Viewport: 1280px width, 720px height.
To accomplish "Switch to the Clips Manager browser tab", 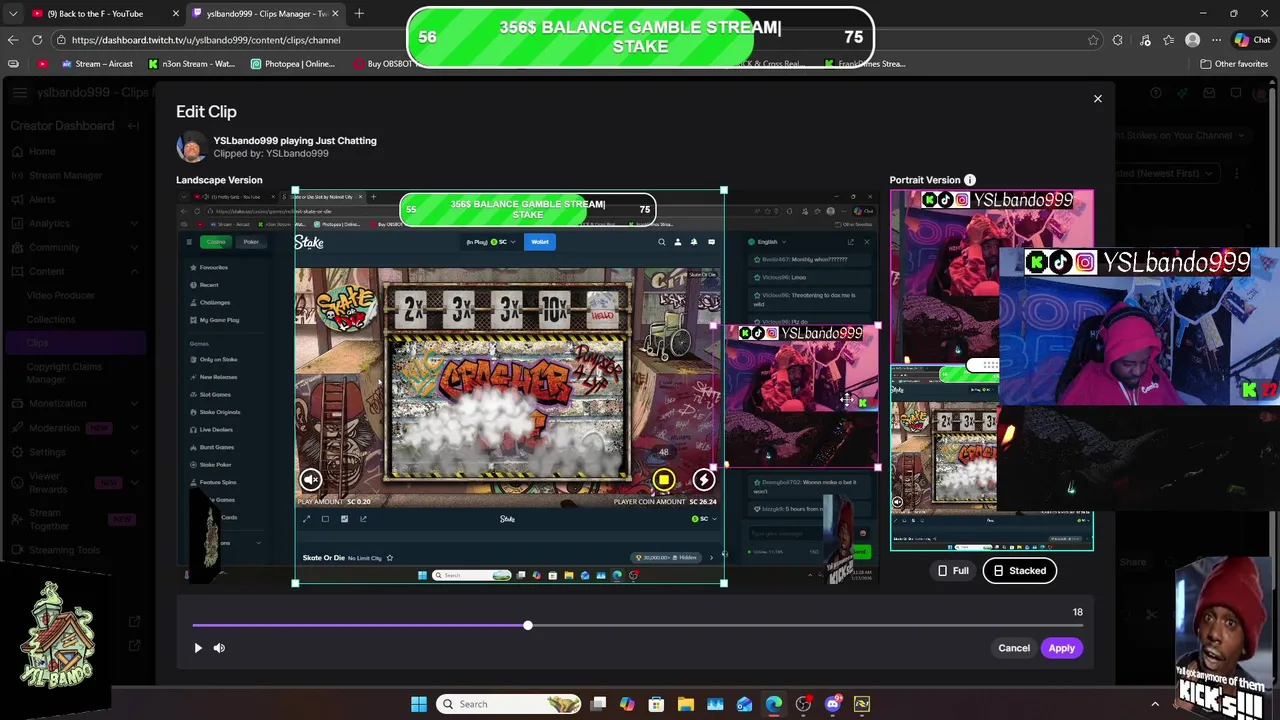I will (265, 13).
